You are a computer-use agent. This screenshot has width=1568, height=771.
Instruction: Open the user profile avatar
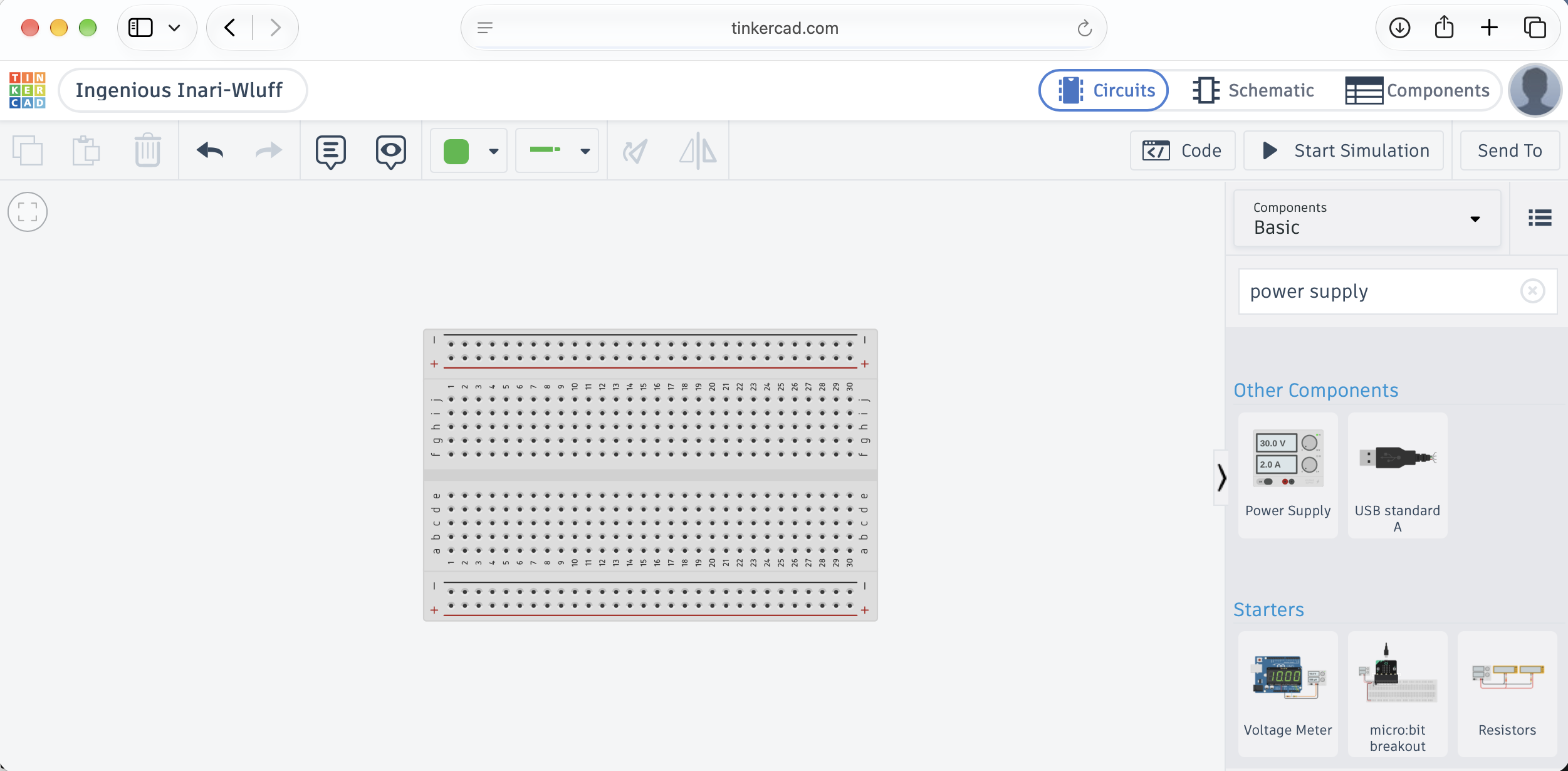[x=1535, y=90]
